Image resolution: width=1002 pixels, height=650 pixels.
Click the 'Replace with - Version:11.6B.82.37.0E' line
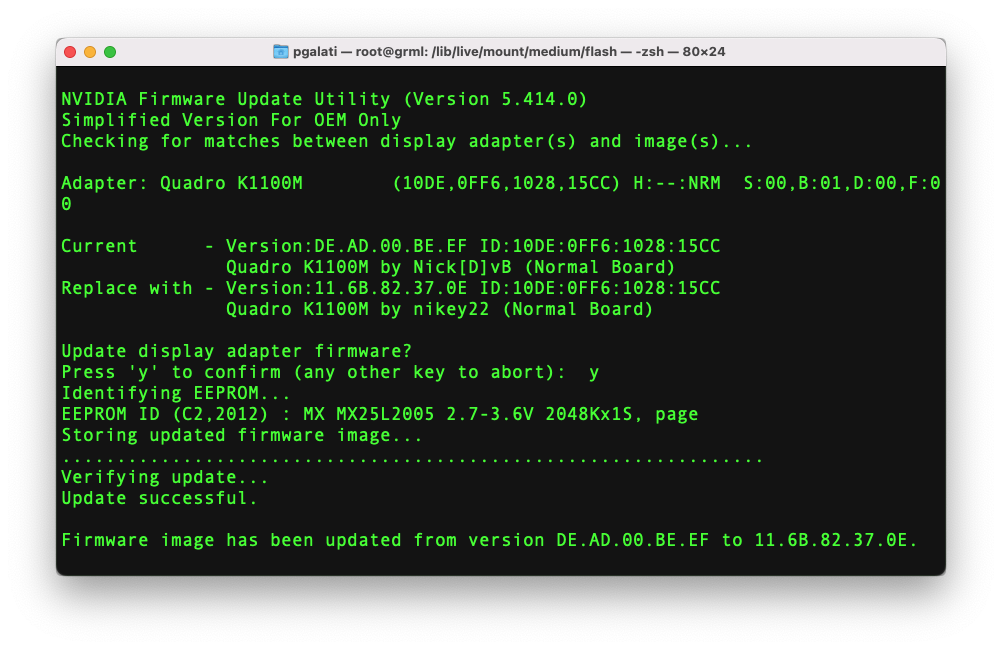[x=390, y=288]
